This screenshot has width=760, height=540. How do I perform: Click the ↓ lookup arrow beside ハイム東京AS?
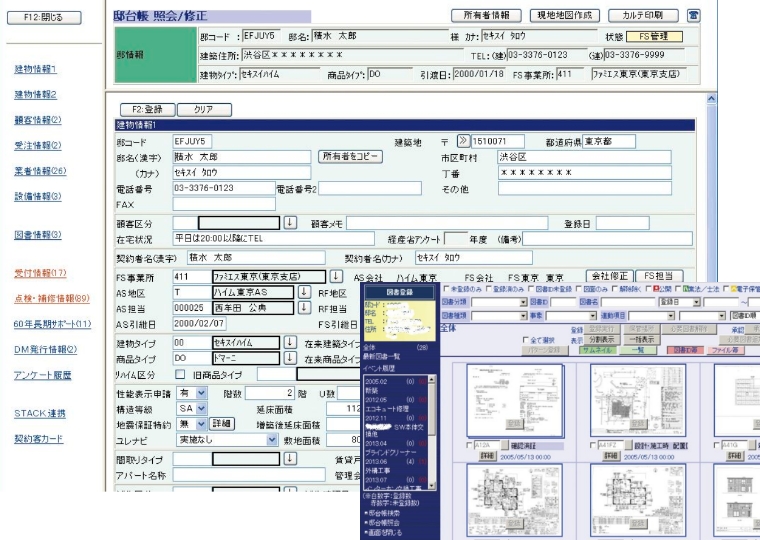coord(304,291)
